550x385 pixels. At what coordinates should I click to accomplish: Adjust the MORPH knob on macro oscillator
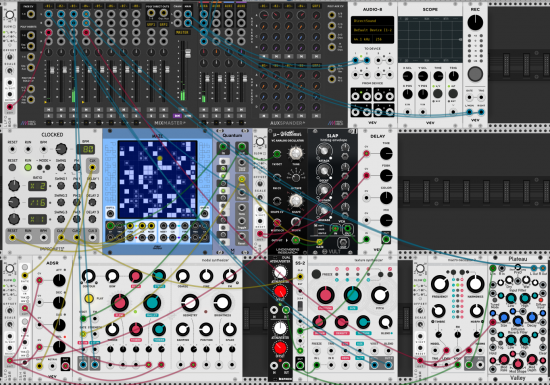(x=476, y=310)
